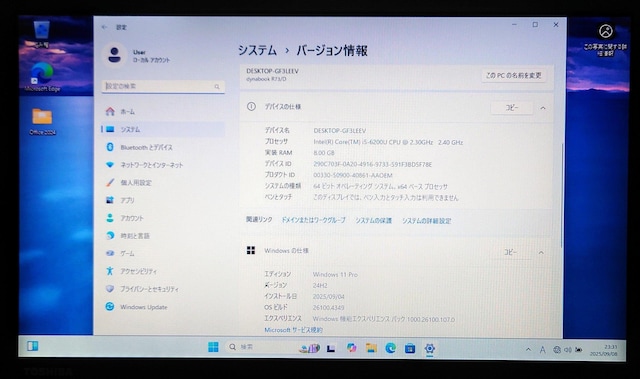The height and width of the screenshot is (379, 640).
Task: Click the processor value Intel Core i5-6200U
Action: pyautogui.click(x=388, y=142)
